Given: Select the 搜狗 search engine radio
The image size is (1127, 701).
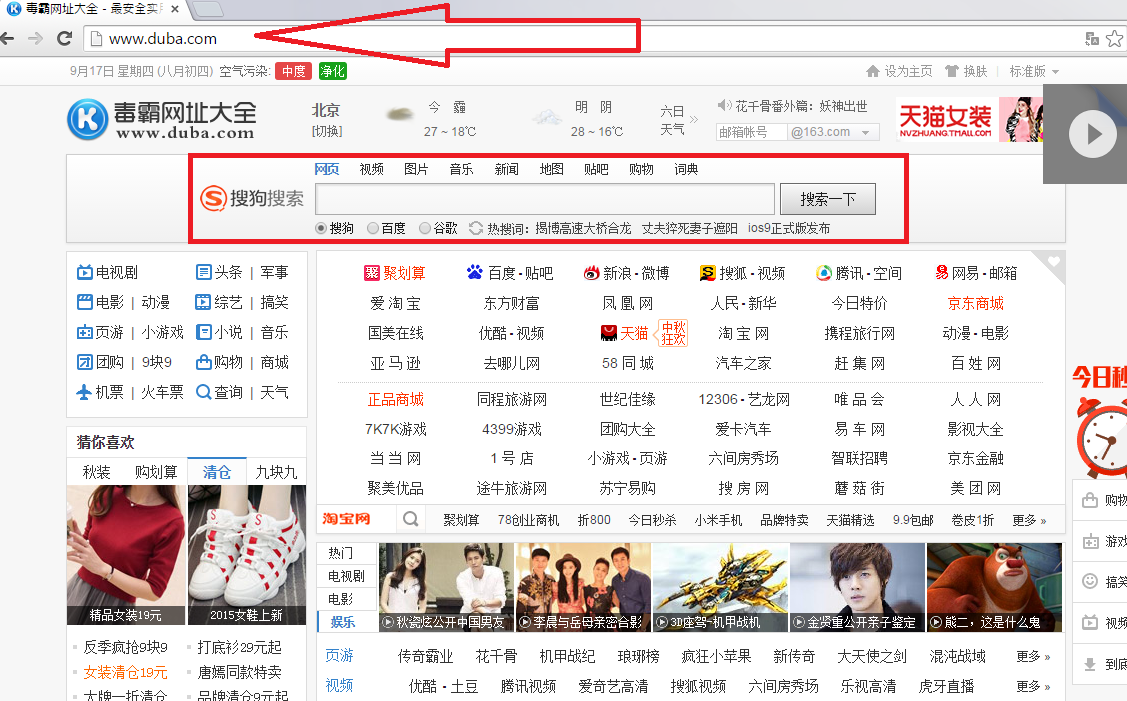Looking at the screenshot, I should click(x=321, y=229).
